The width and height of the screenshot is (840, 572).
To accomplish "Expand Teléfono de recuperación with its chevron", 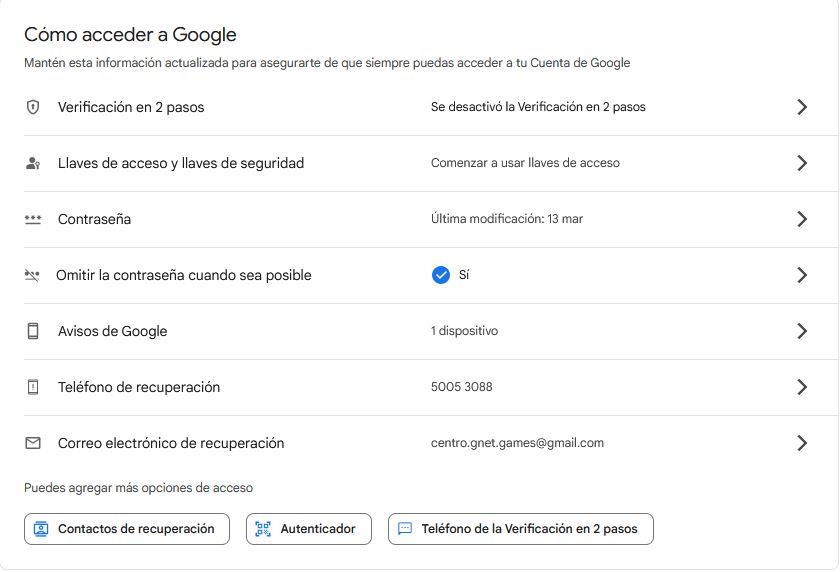I will click(801, 387).
